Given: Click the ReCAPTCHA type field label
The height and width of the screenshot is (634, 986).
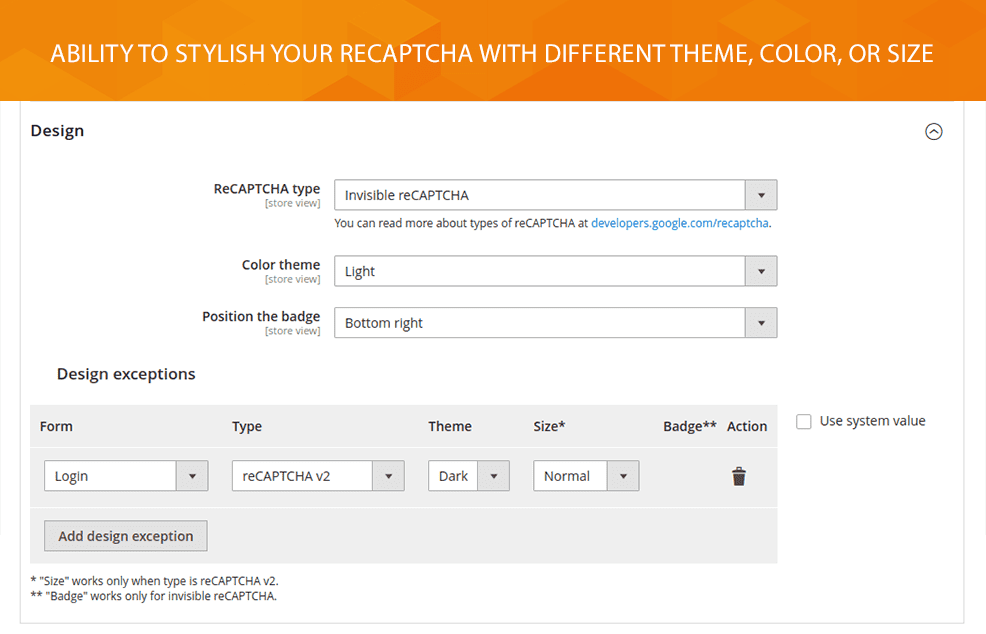Looking at the screenshot, I should 267,189.
